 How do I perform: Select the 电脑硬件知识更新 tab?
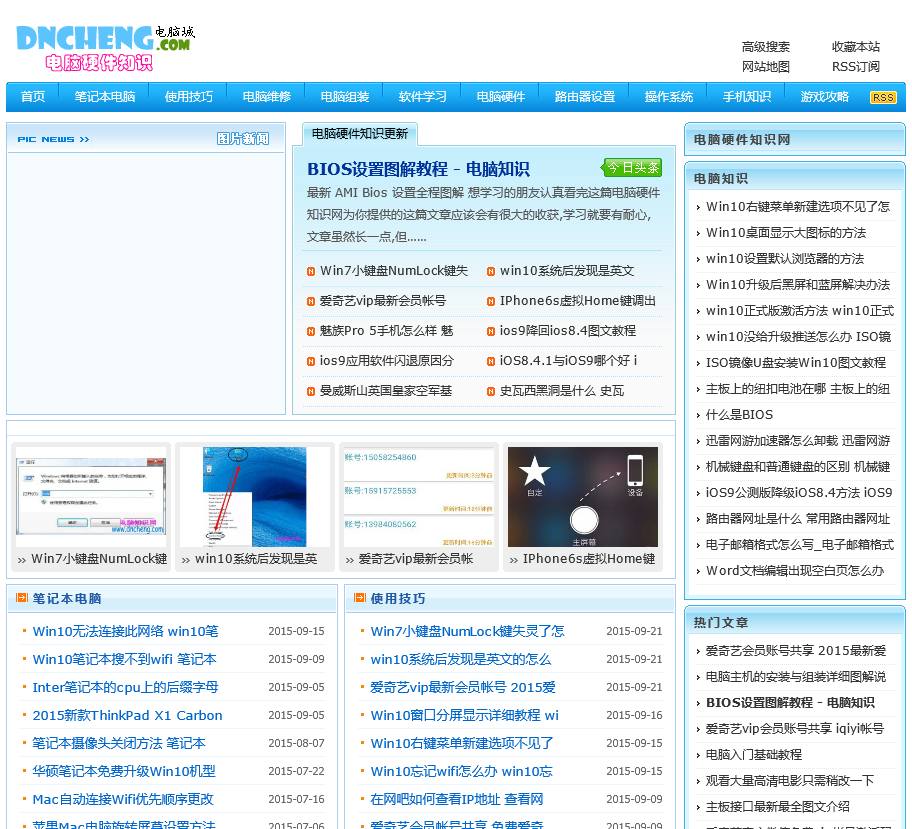(359, 134)
